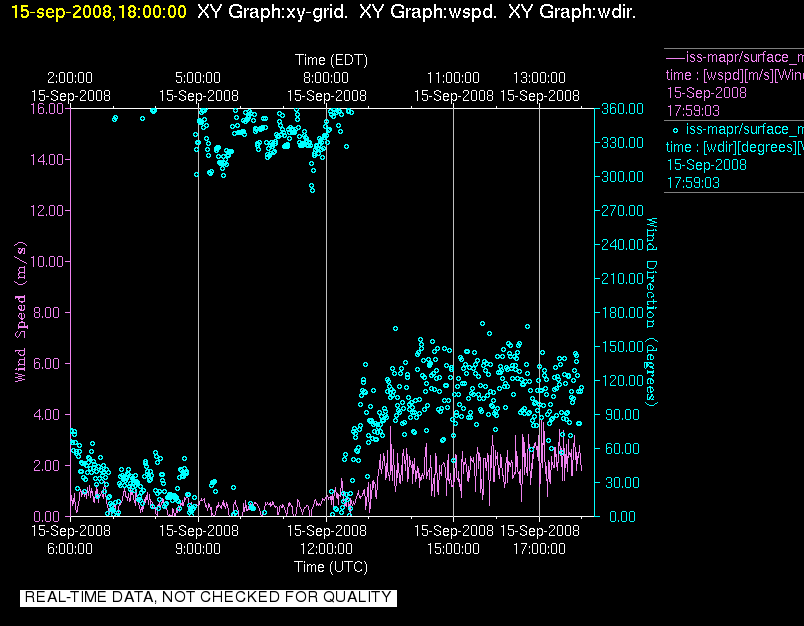804x626 pixels.
Task: Click the 360.00 wind direction tick value
Action: (x=622, y=109)
